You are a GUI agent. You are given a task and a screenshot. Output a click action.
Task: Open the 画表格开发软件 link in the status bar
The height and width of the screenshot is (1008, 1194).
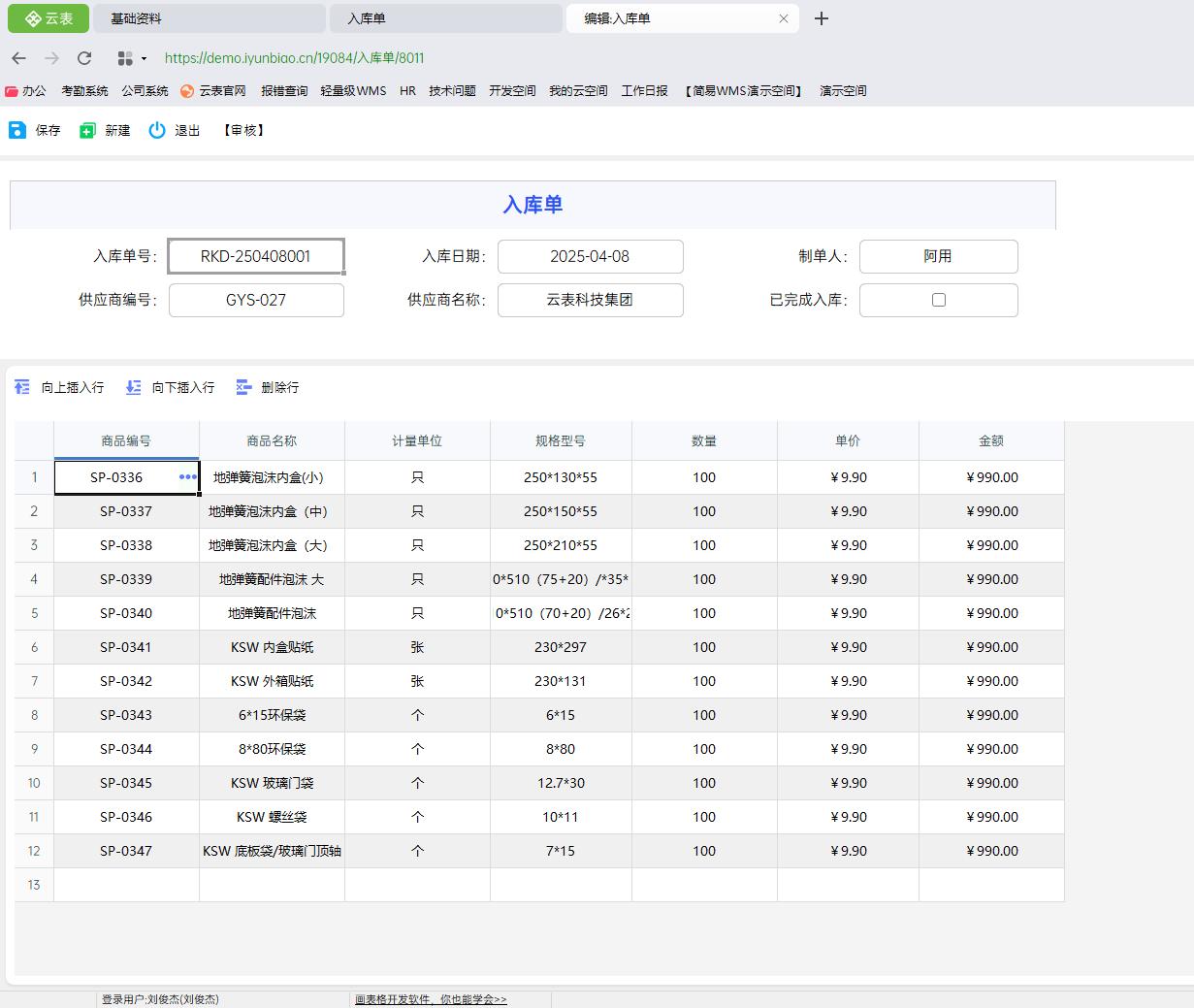pos(431,999)
